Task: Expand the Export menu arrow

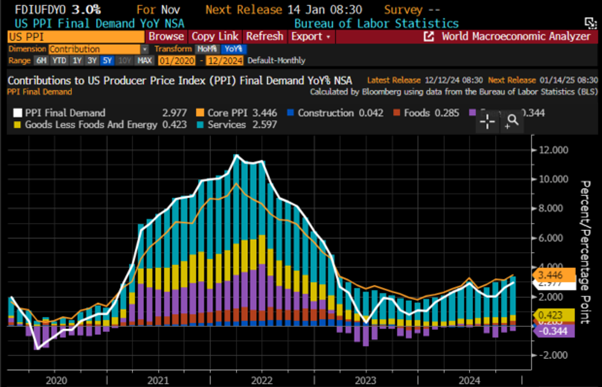Action: pyautogui.click(x=328, y=37)
